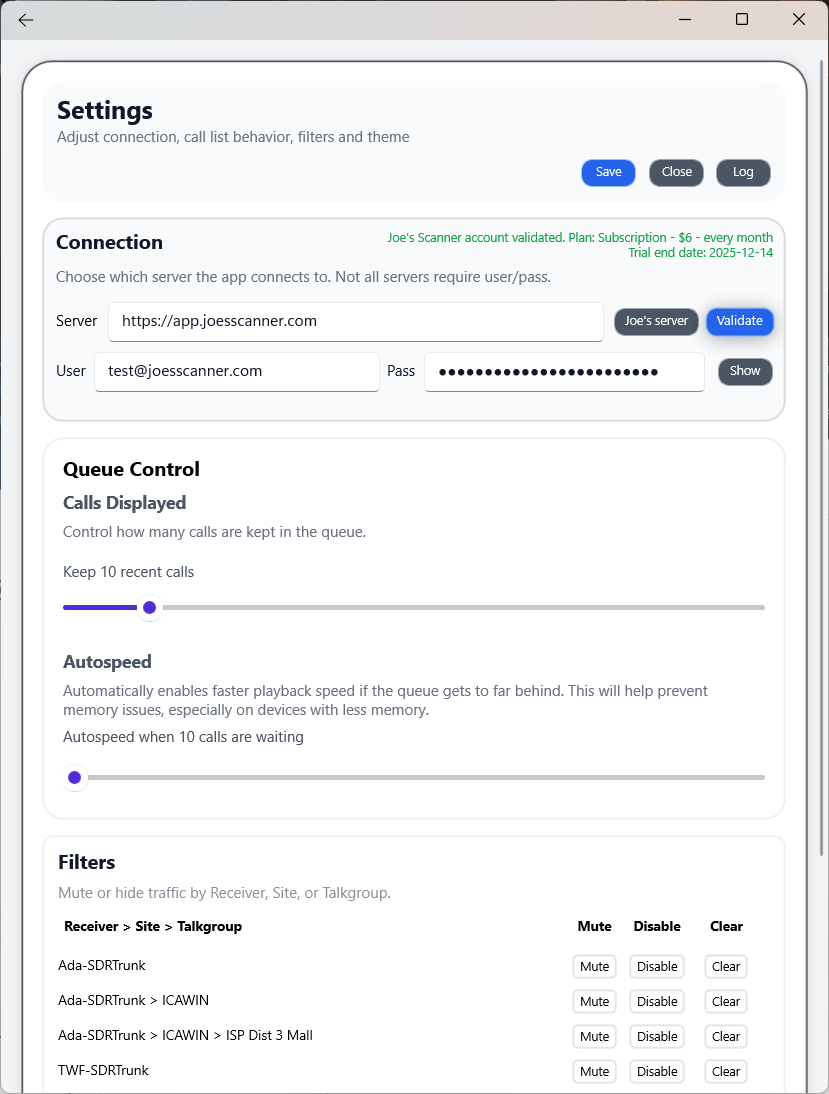Viewport: 829px width, 1094px height.
Task: Maximize the application window
Action: click(742, 19)
